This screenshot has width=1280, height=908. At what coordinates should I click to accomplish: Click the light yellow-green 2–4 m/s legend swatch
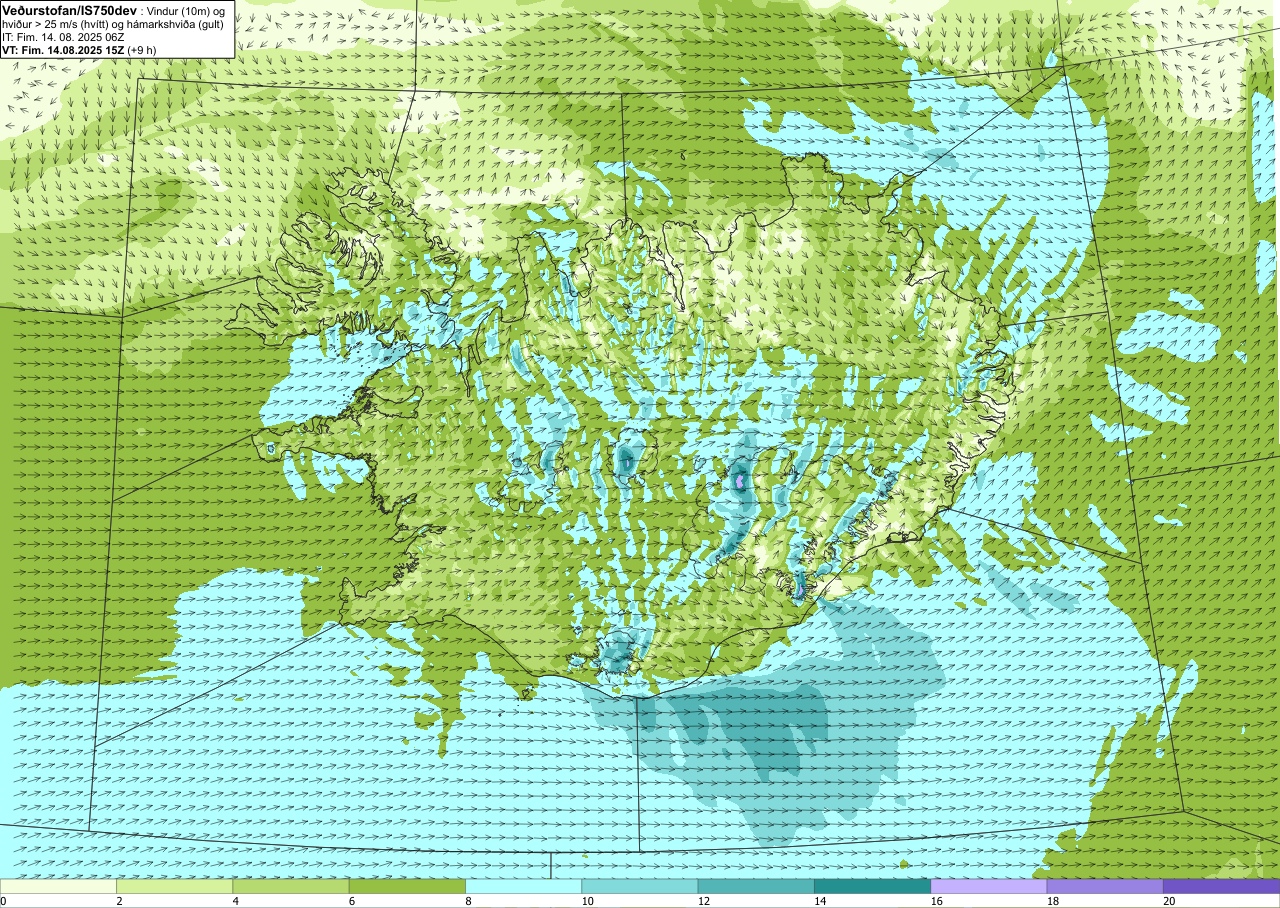click(x=174, y=886)
